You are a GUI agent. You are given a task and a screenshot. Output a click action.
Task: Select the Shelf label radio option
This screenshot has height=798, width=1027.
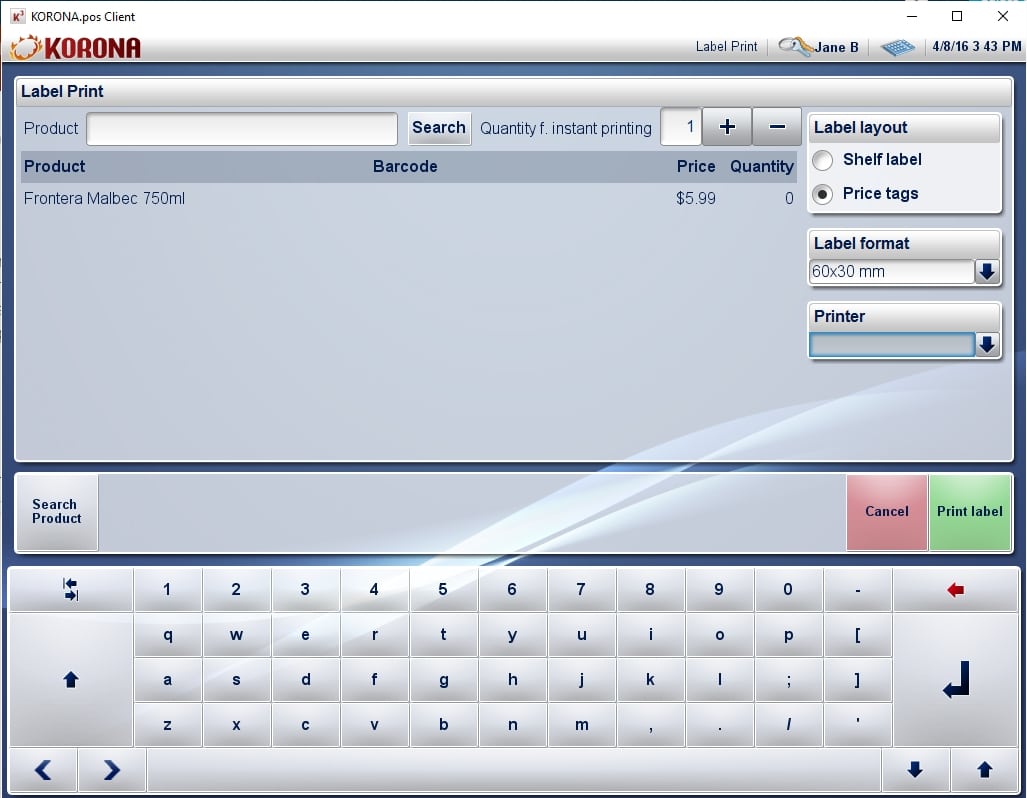click(x=823, y=160)
